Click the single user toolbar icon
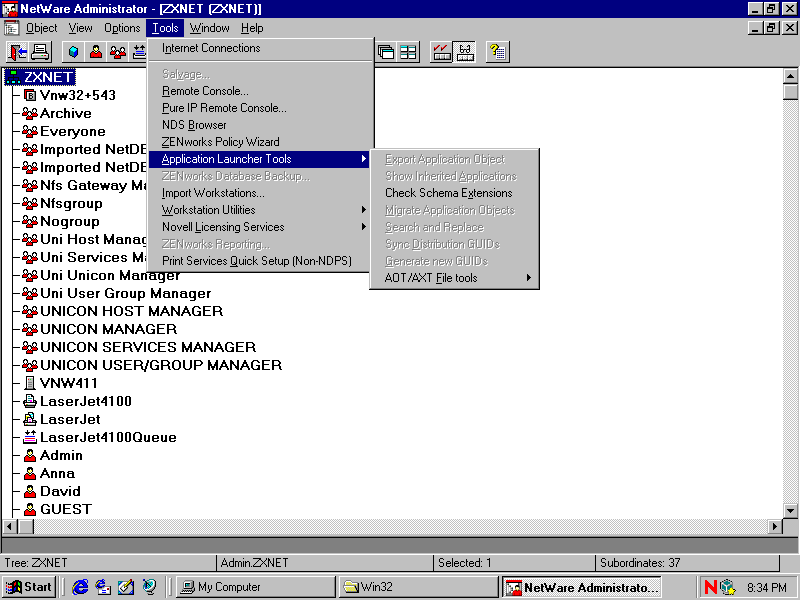This screenshot has height=600, width=800. pyautogui.click(x=95, y=52)
